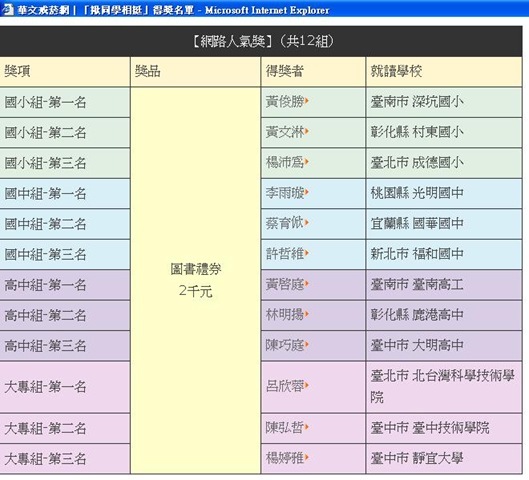
Task: Click the 獎項 column header
Action: pos(65,71)
